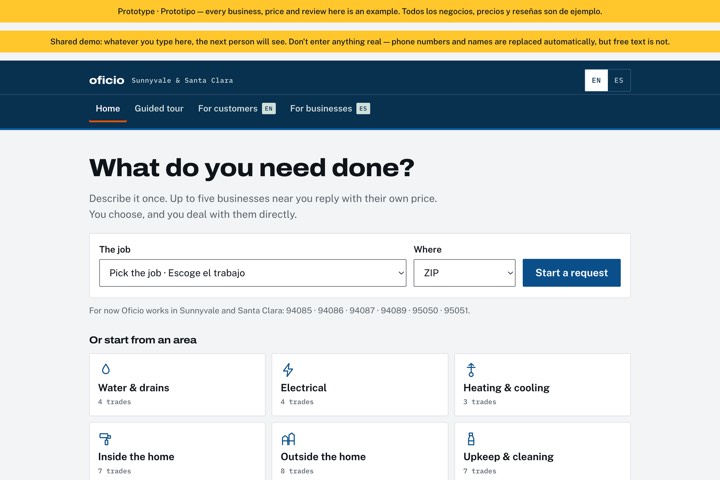Open the Electrical area card
The image size is (720, 480).
(x=360, y=384)
